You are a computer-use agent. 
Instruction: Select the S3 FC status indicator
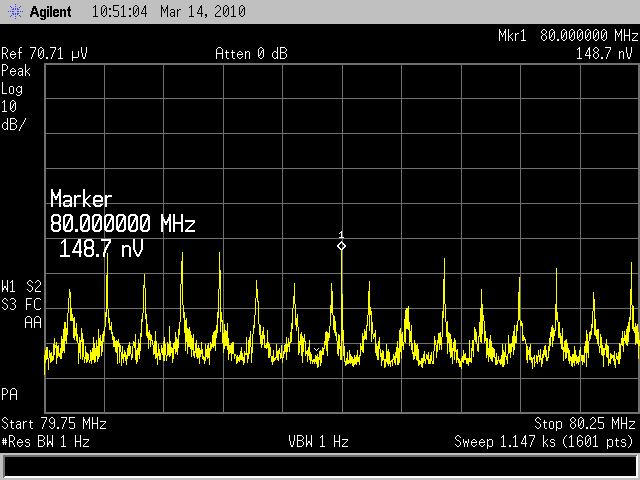tap(22, 303)
